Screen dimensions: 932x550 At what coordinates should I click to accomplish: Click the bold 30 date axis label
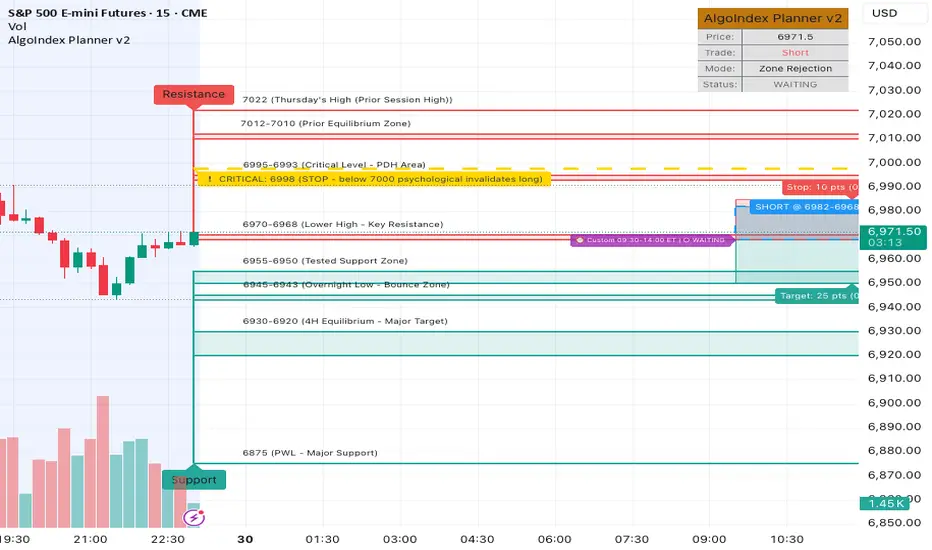pyautogui.click(x=245, y=539)
